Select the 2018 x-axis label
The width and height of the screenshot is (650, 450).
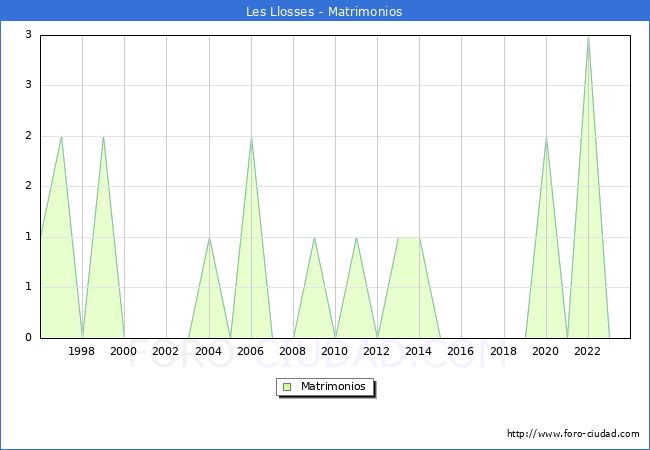click(503, 351)
